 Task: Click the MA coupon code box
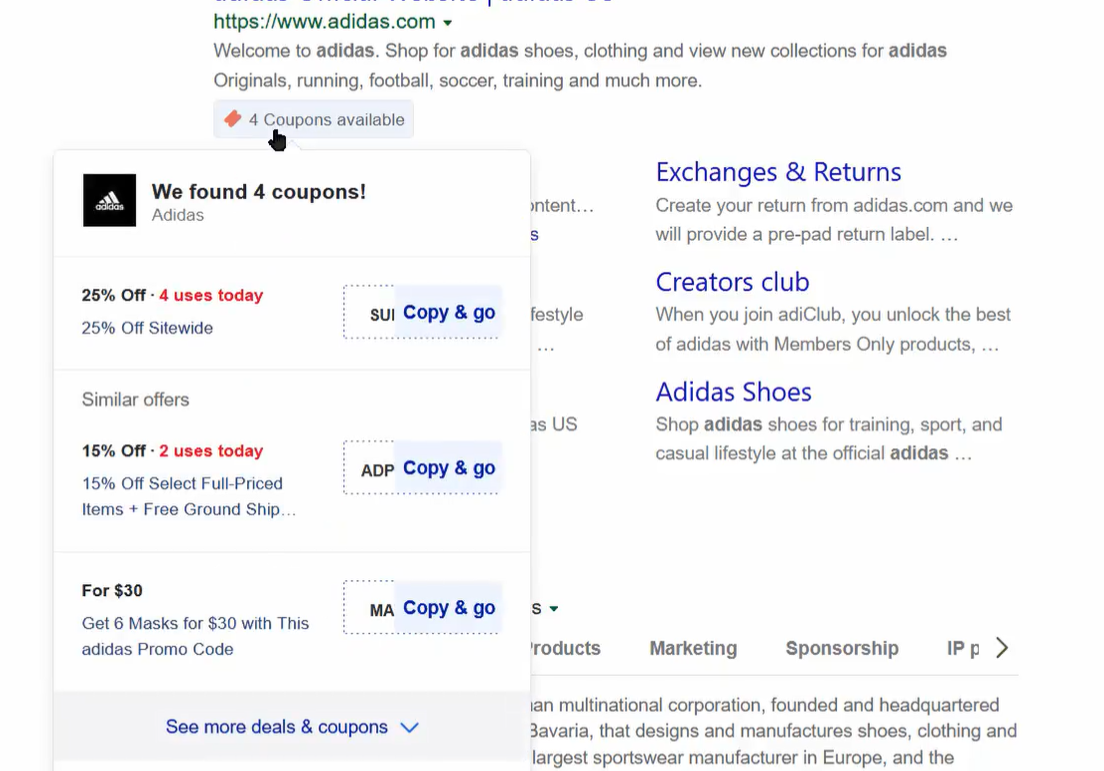pyautogui.click(x=369, y=607)
